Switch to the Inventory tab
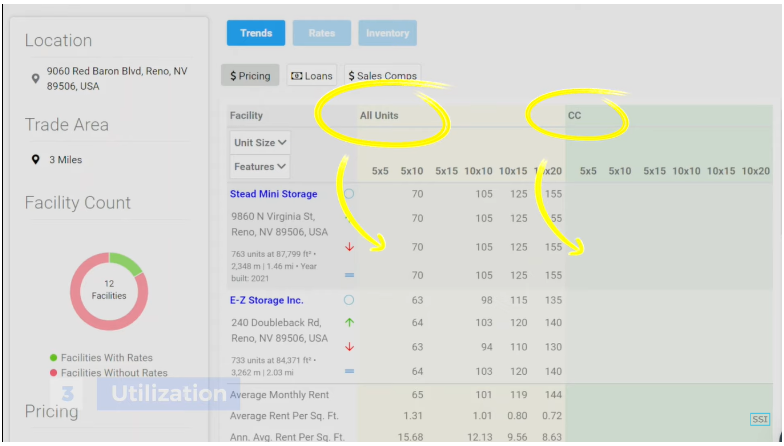784x446 pixels. coord(388,33)
